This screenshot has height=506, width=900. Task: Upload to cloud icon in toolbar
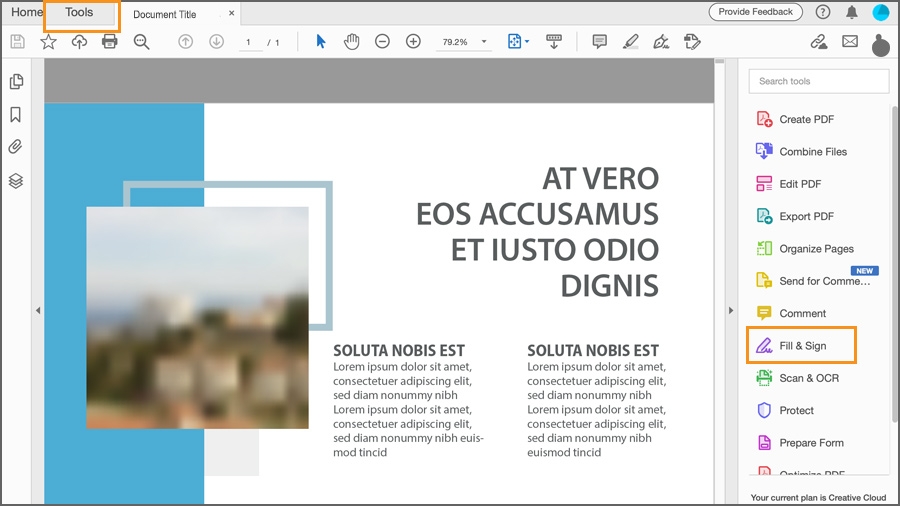(x=79, y=41)
